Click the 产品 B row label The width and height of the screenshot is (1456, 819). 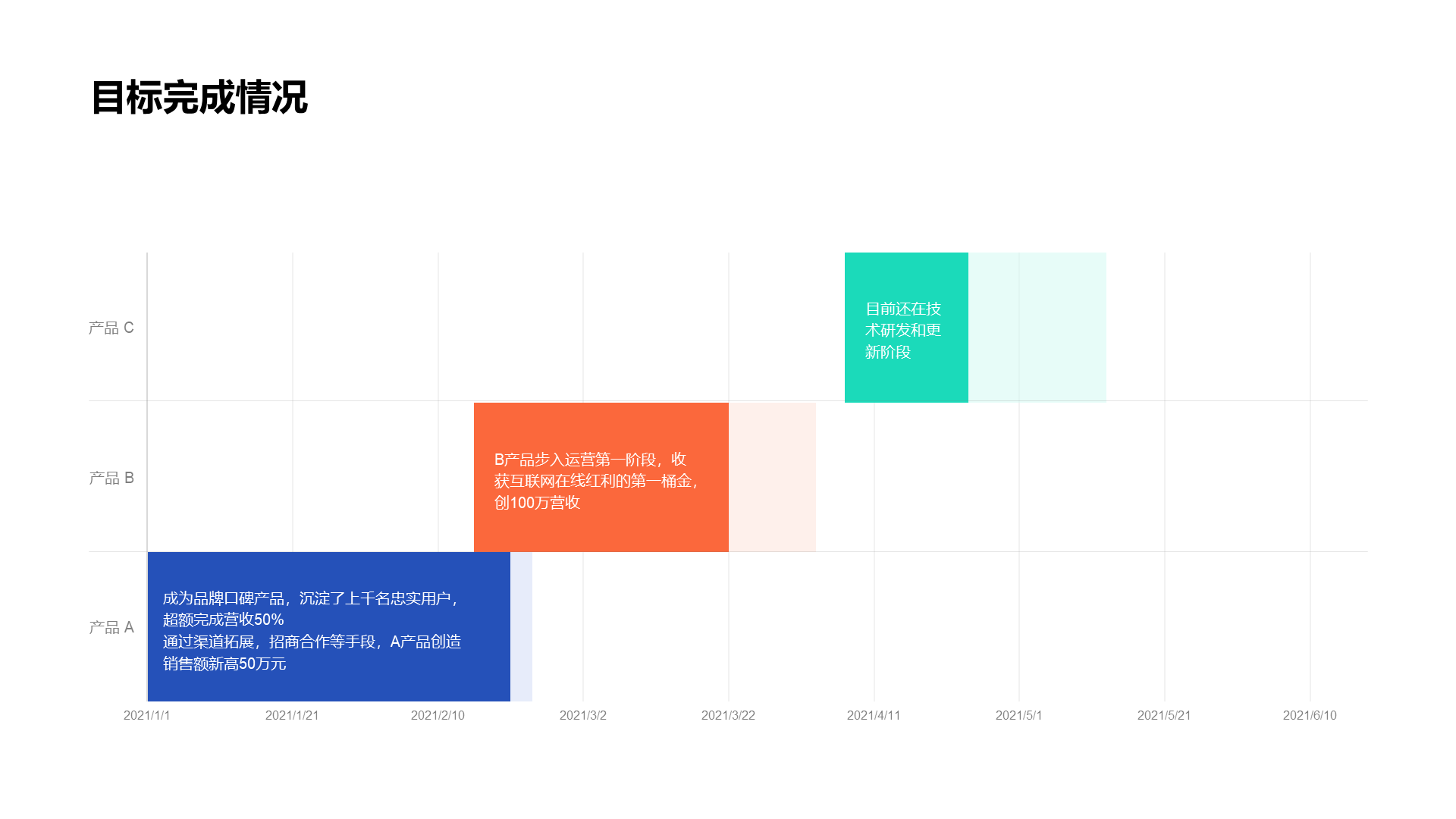point(111,478)
